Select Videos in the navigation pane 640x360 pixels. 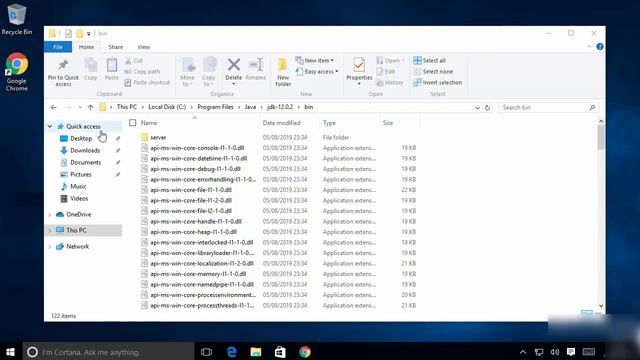point(79,198)
